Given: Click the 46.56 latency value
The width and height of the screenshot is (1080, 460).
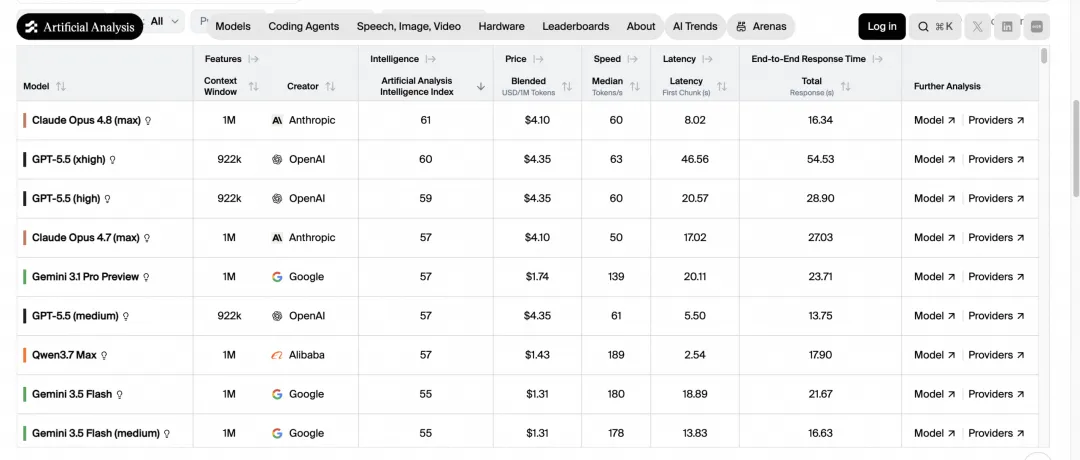Looking at the screenshot, I should tap(694, 160).
